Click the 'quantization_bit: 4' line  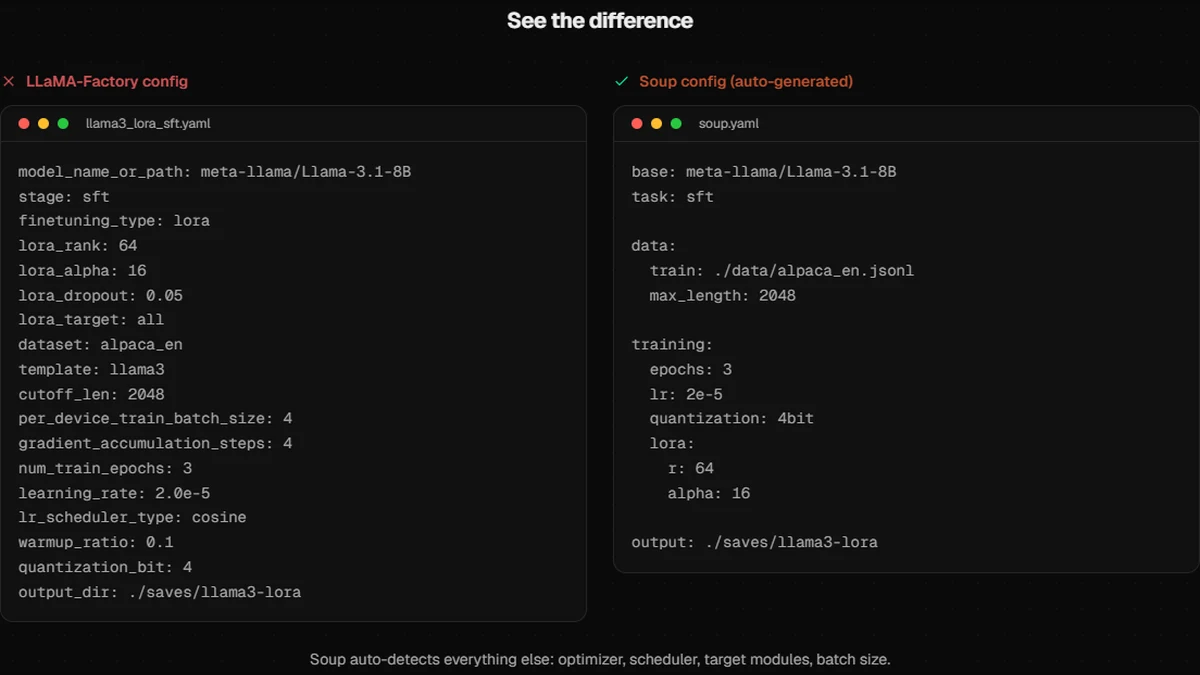105,567
